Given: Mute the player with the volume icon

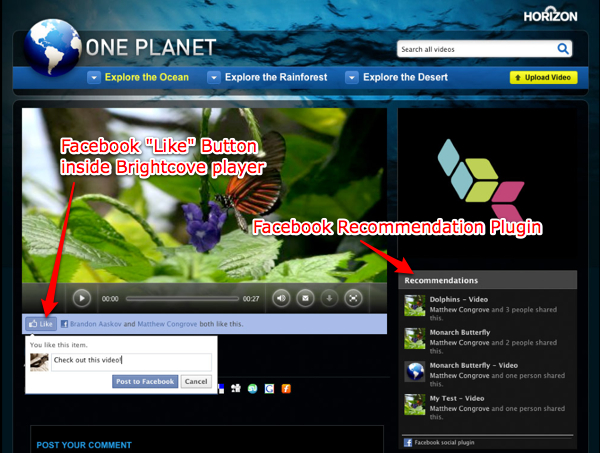Looking at the screenshot, I should (281, 298).
